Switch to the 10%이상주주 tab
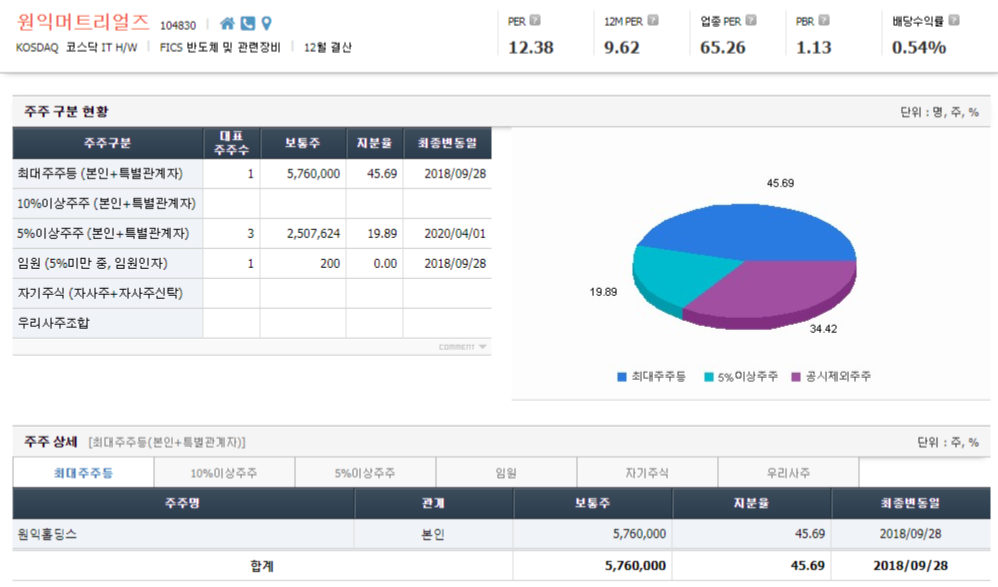This screenshot has height=587, width=998. (x=224, y=472)
